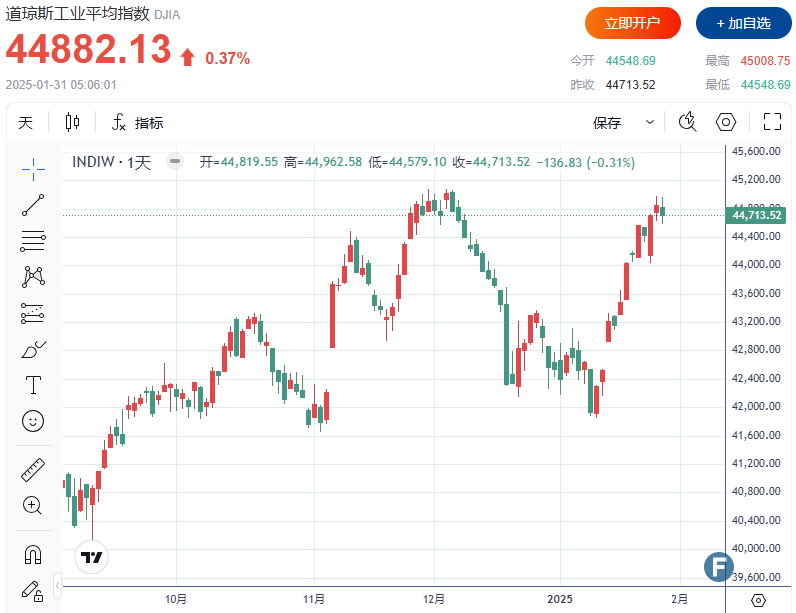The image size is (796, 613).
Task: Open the Fibonacci retracement tool
Action: (33, 240)
